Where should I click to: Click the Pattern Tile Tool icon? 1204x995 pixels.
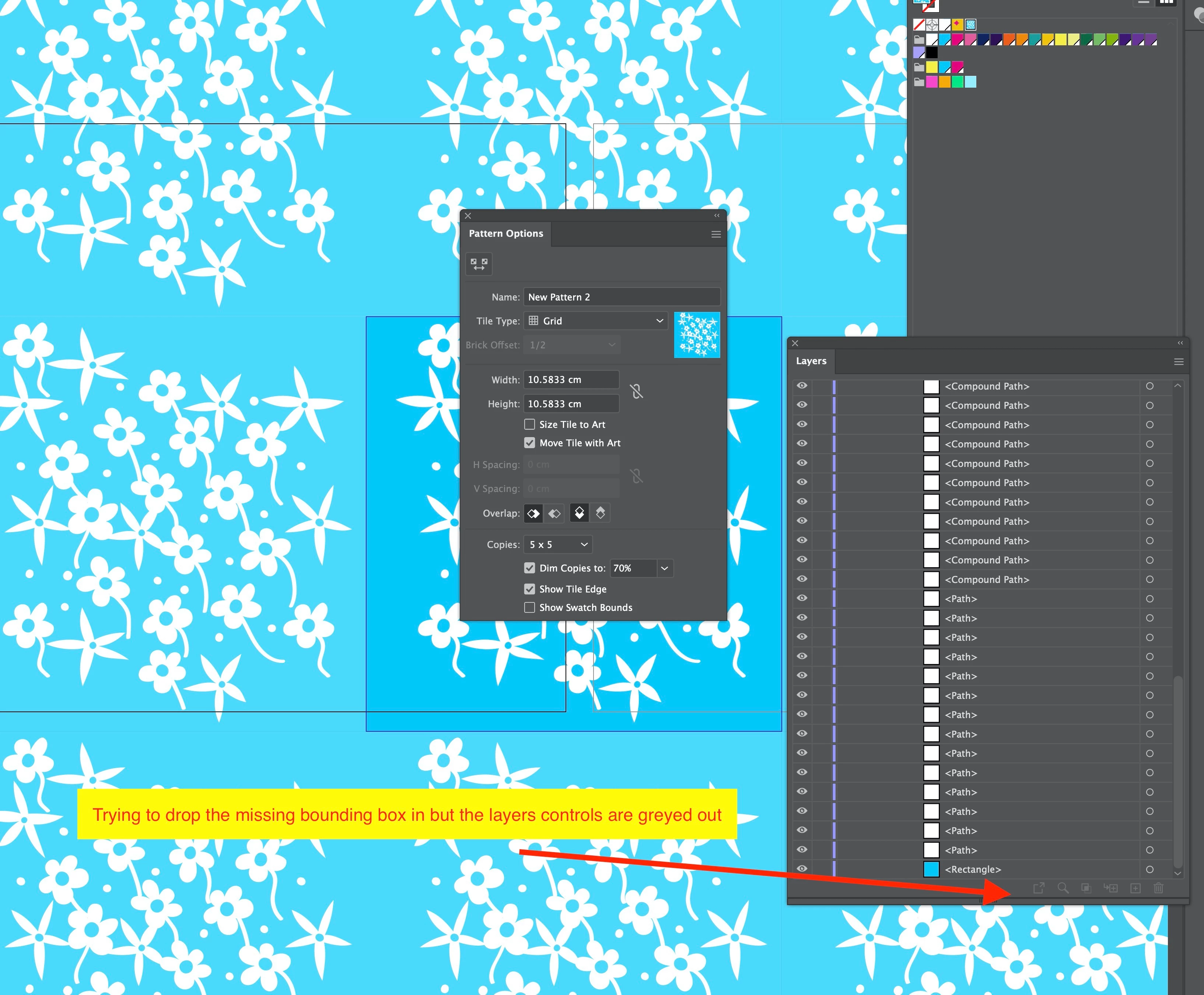[x=479, y=264]
